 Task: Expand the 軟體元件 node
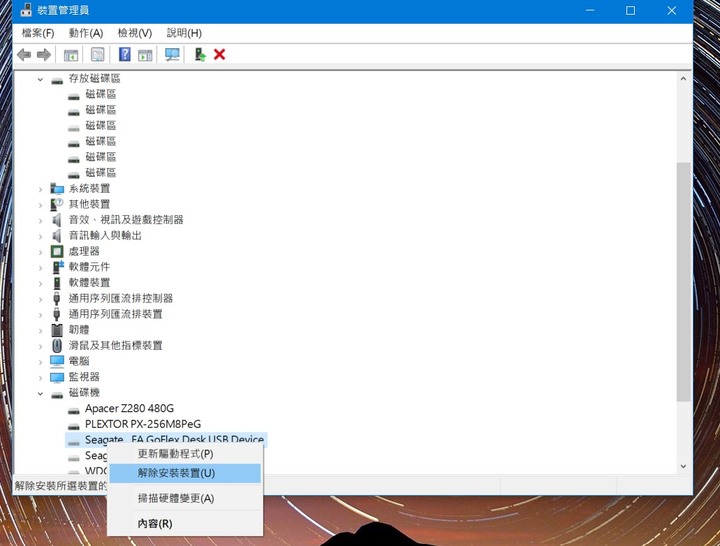pyautogui.click(x=40, y=268)
